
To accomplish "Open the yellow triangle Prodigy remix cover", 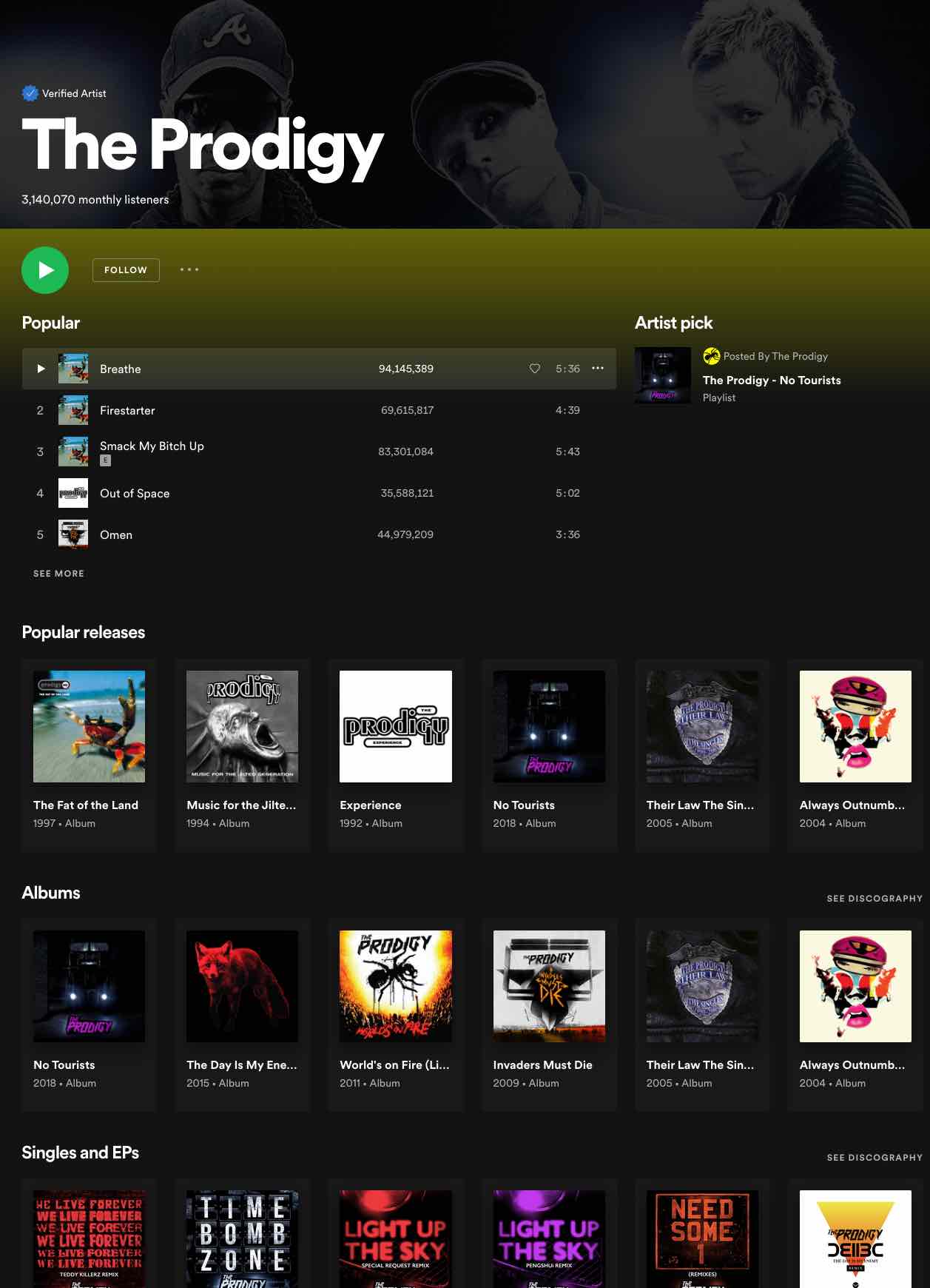I will 855,1238.
